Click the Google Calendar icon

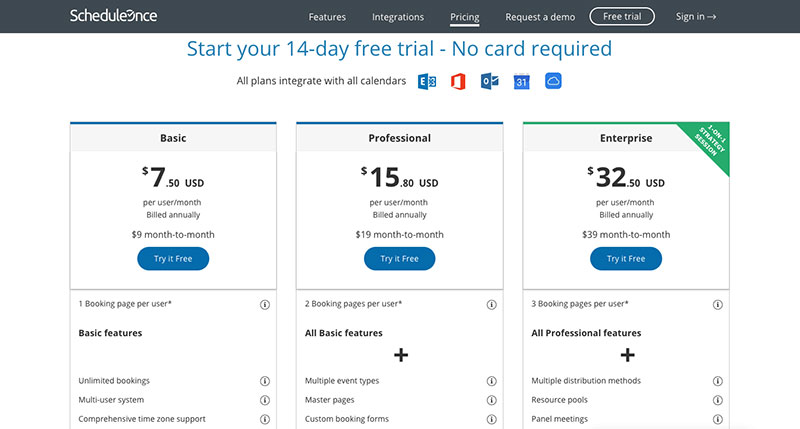521,82
